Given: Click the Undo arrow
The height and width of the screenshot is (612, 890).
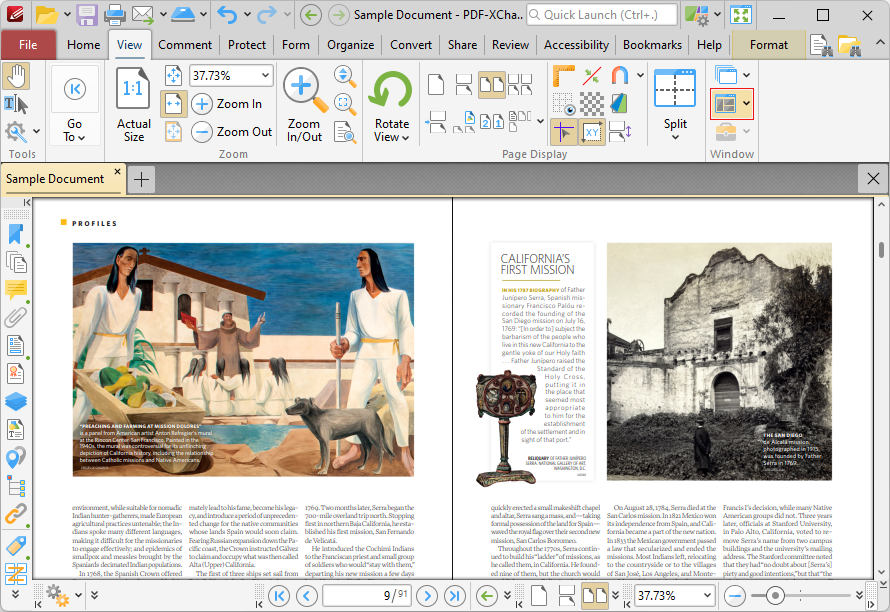Looking at the screenshot, I should point(227,15).
